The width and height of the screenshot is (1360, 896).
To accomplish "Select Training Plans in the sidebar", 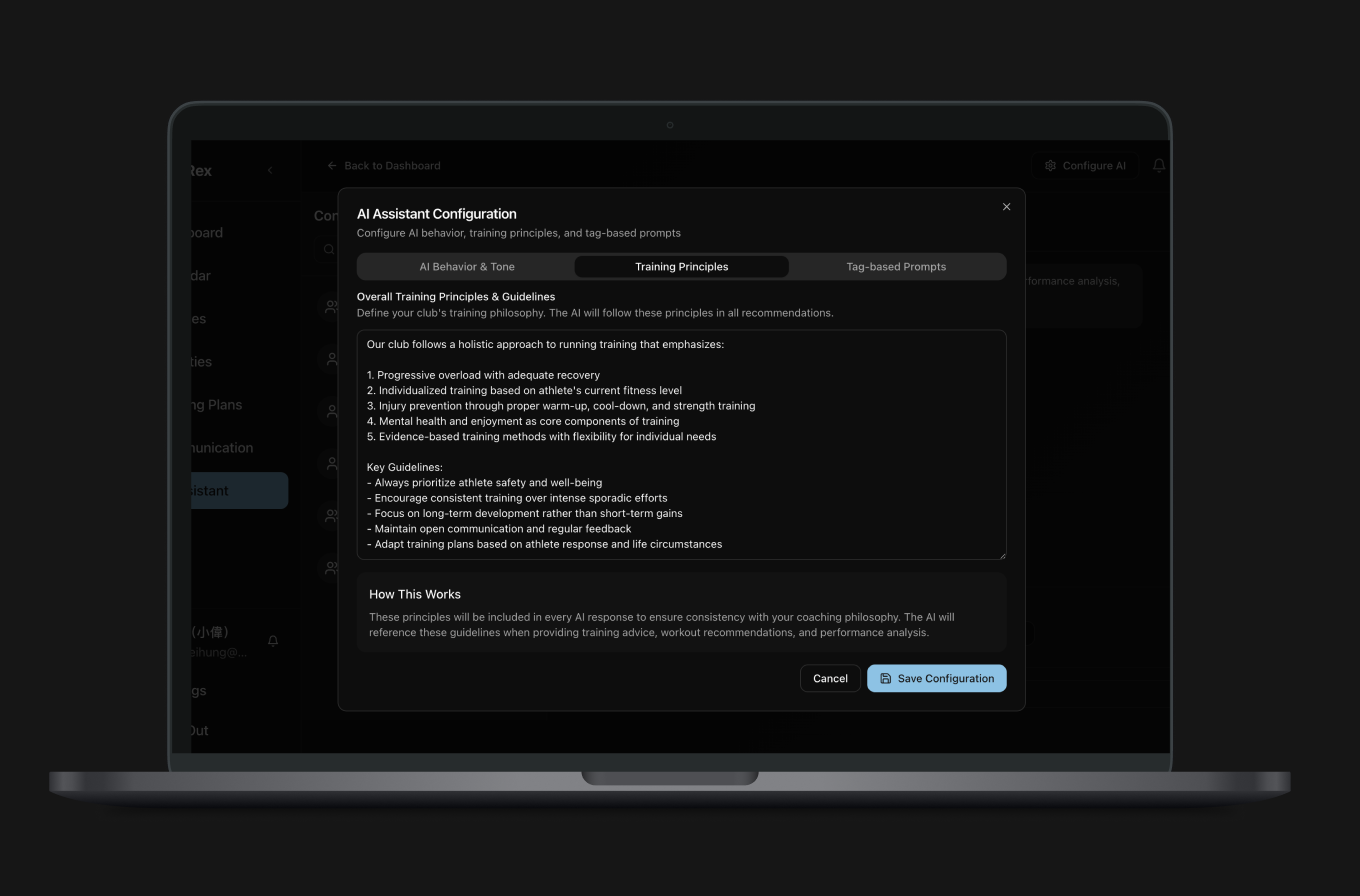I will pyautogui.click(x=215, y=405).
